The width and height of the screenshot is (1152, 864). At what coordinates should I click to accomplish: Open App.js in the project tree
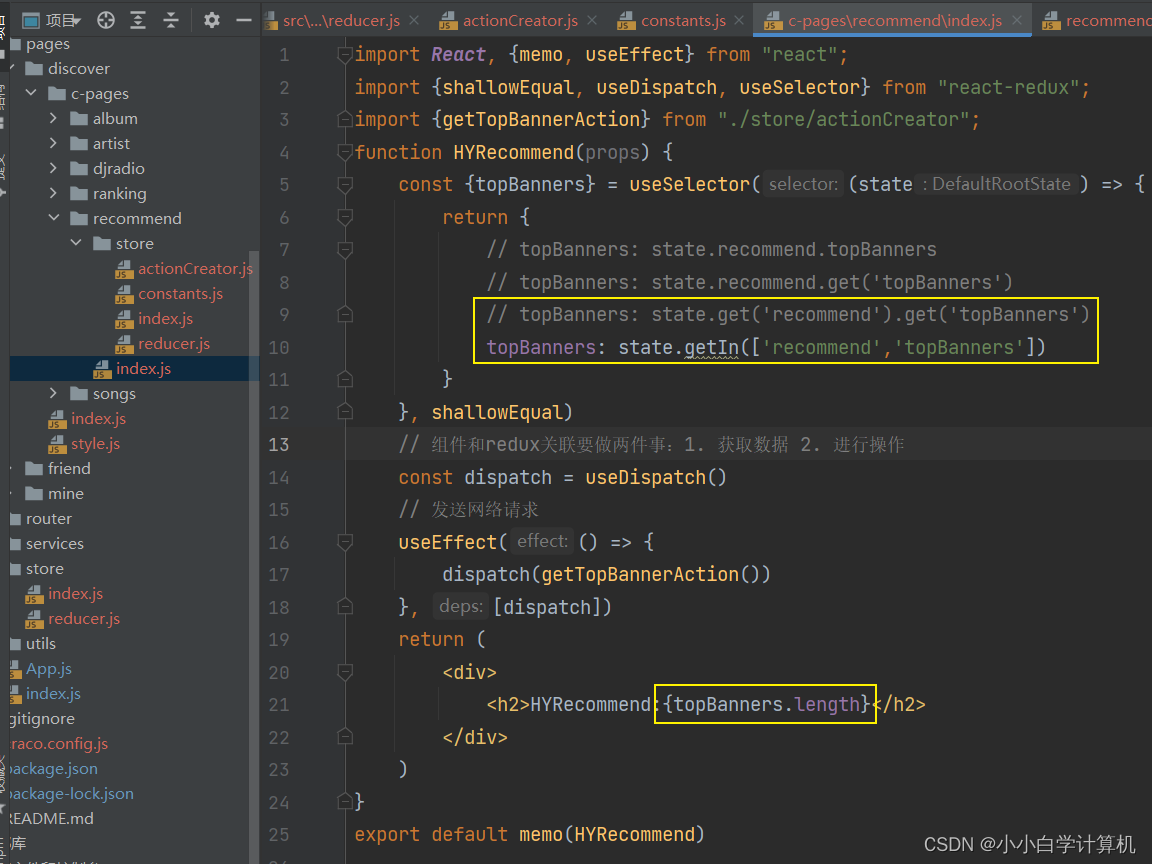pyautogui.click(x=49, y=668)
